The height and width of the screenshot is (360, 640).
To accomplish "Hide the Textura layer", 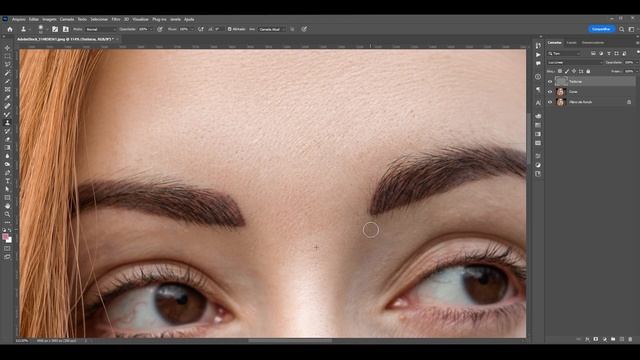I will (550, 82).
